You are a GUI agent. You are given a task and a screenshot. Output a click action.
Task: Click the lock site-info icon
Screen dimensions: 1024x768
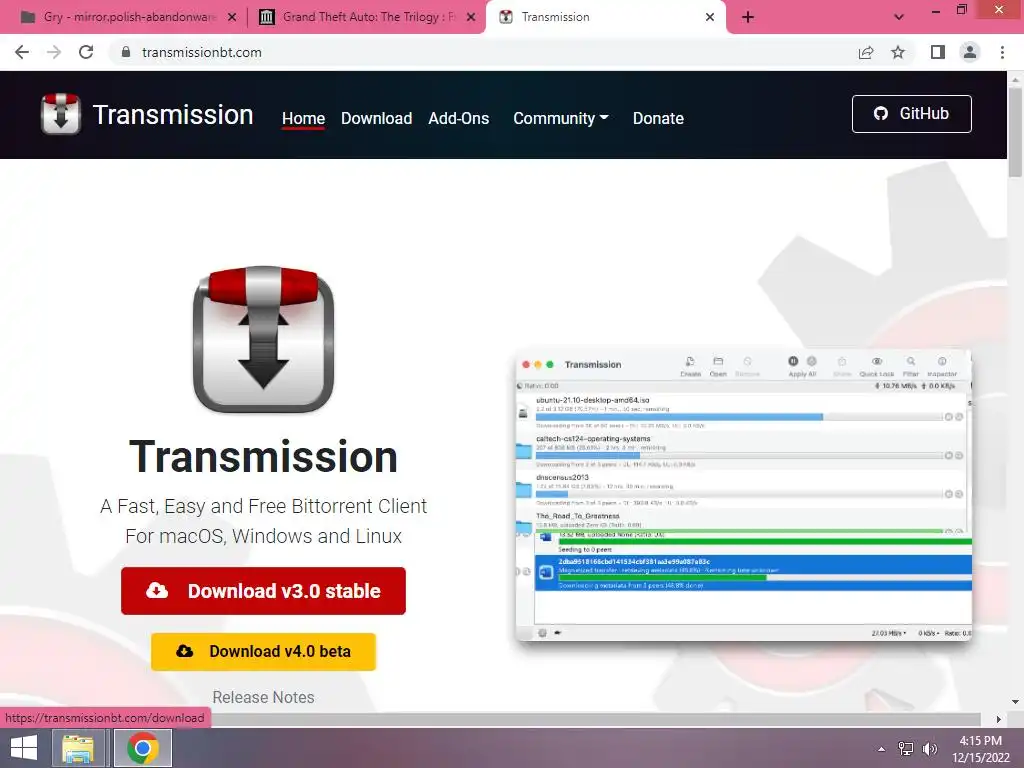point(126,52)
